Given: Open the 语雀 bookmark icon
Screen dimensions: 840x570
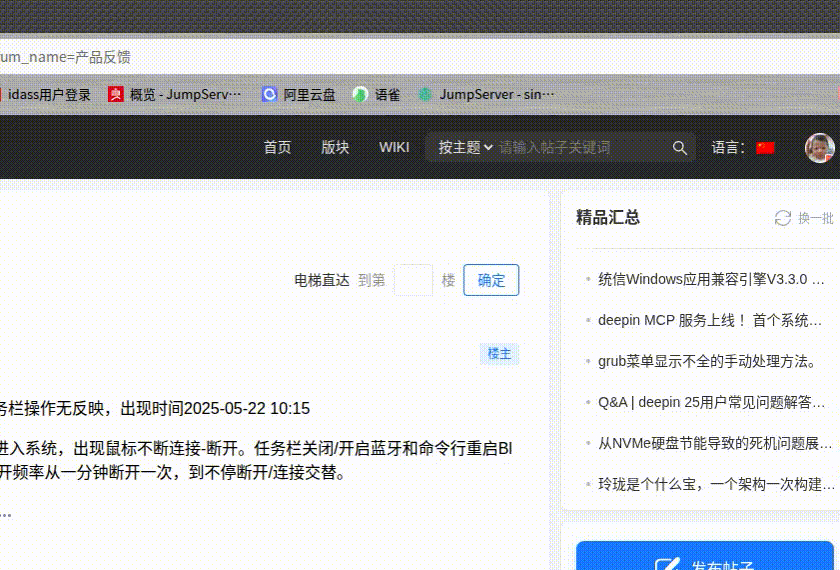Looking at the screenshot, I should pos(360,95).
